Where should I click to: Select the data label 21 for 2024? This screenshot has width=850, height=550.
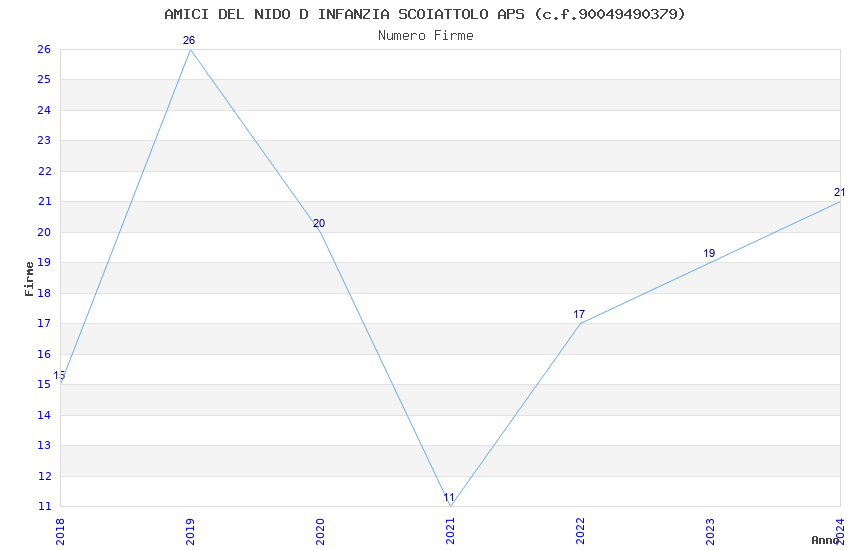click(x=839, y=192)
